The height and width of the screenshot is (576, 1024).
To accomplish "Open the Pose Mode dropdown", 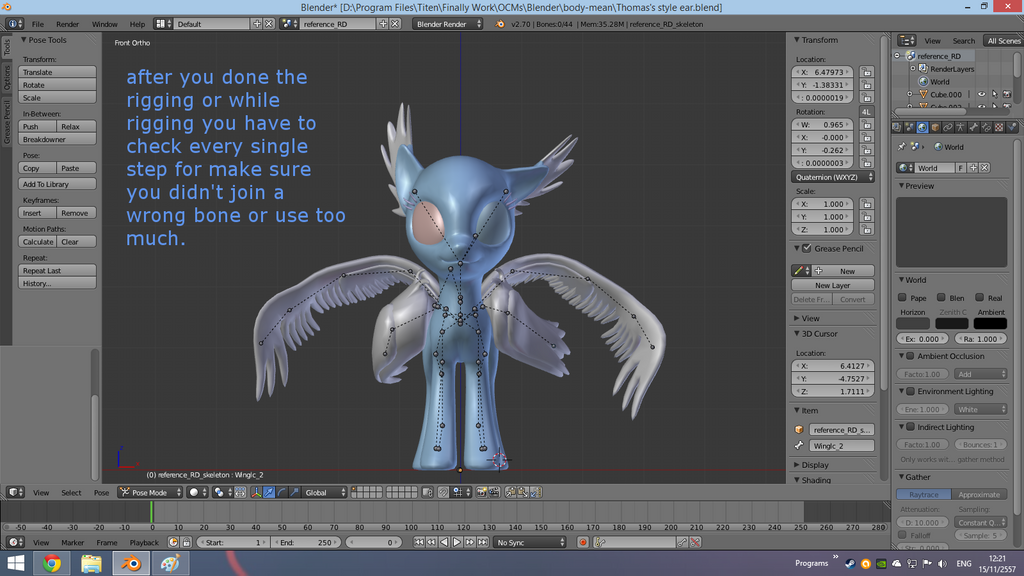I will click(150, 492).
